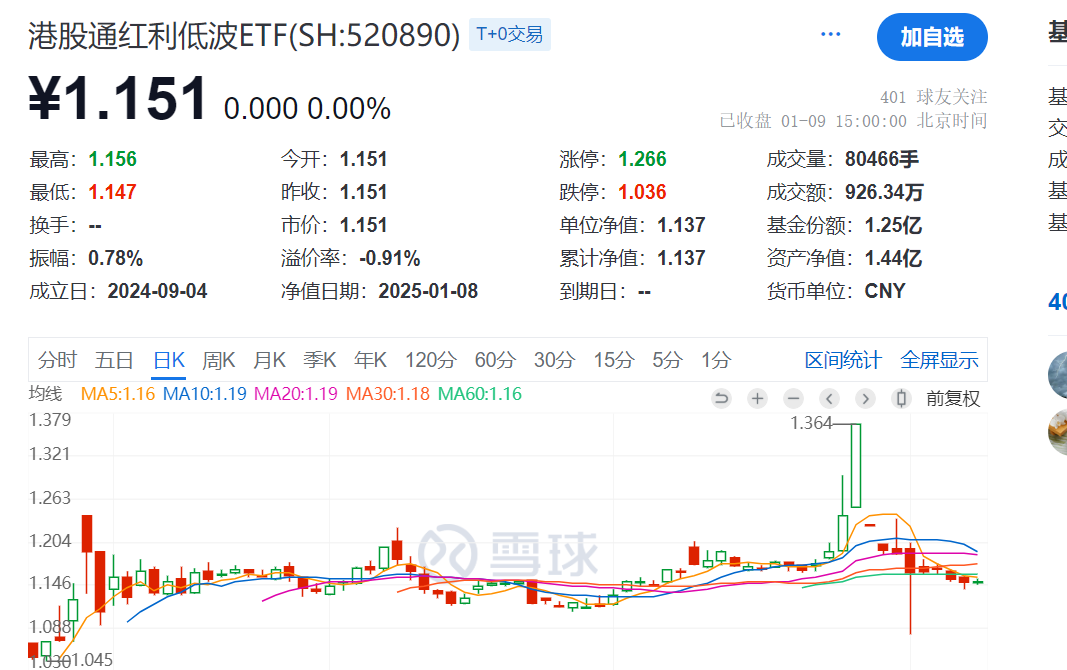The height and width of the screenshot is (670, 1067).
Task: Switch to the 分时 chart tab
Action: point(57,360)
